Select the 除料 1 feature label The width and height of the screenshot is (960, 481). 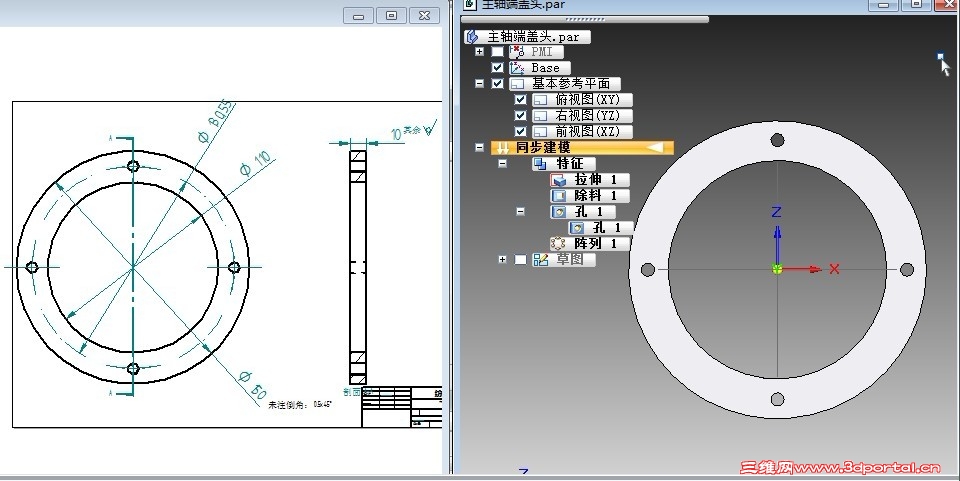[x=595, y=195]
